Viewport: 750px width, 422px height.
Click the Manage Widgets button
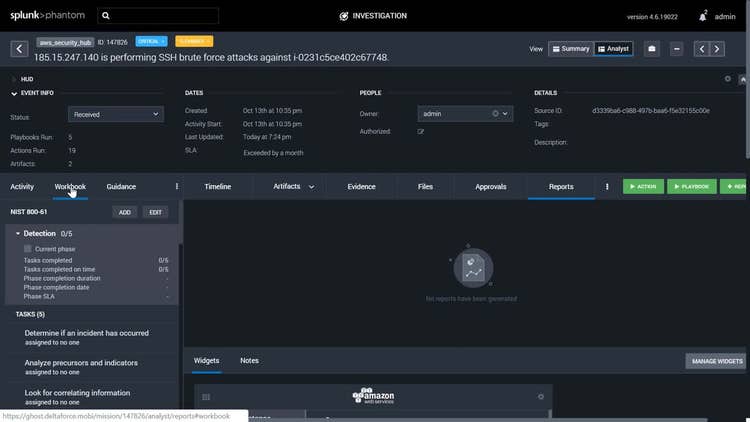point(715,361)
